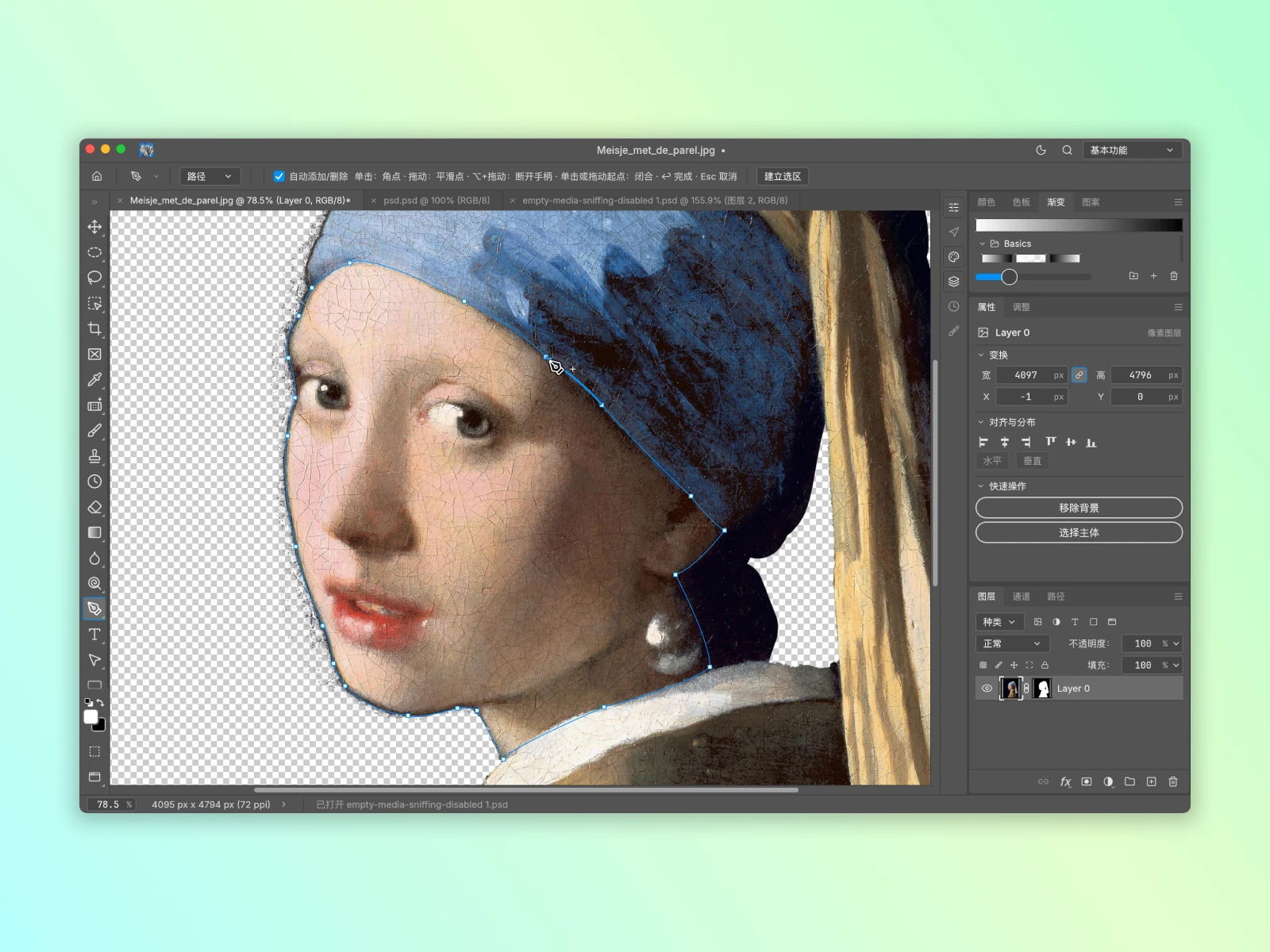This screenshot has width=1270, height=952.
Task: Open the 种类 layer filter dropdown
Action: pos(999,622)
